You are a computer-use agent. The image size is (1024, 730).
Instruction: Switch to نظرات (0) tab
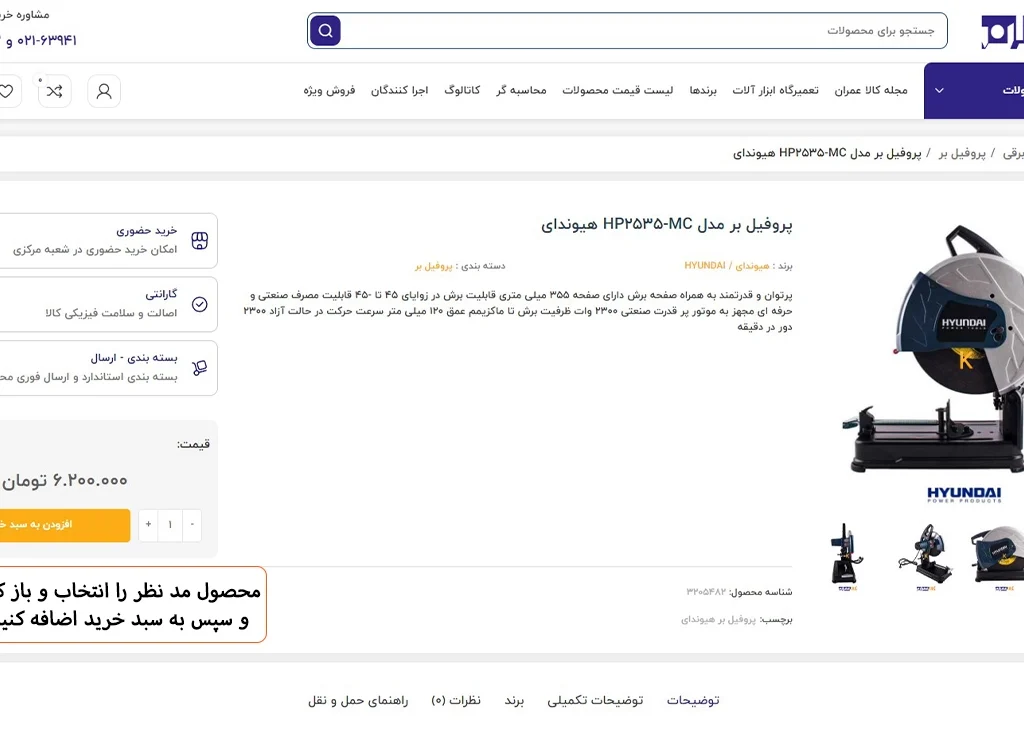(x=456, y=701)
